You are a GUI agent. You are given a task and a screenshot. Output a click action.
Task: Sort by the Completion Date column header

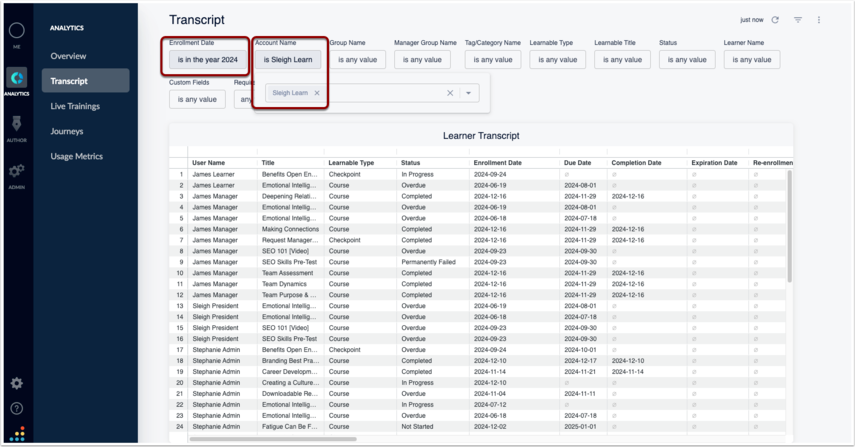[636, 163]
